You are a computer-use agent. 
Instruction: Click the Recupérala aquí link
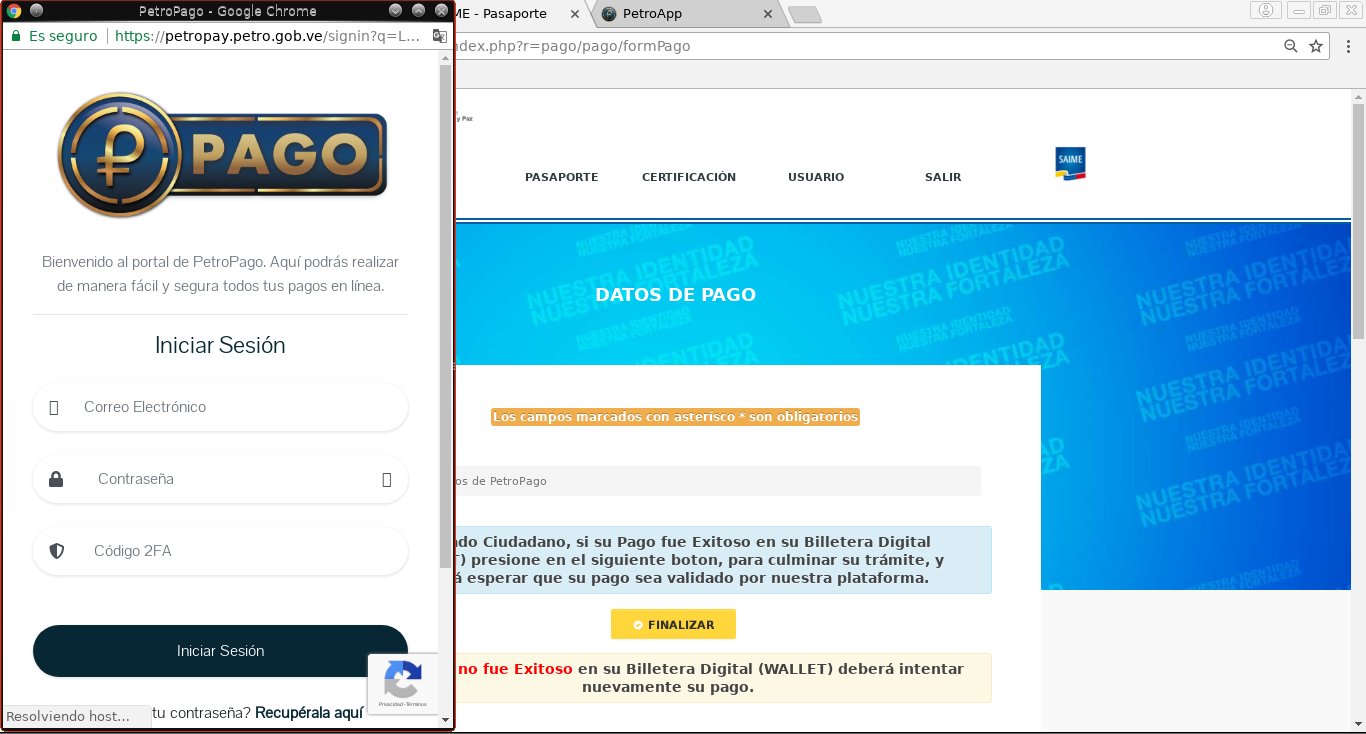click(309, 713)
